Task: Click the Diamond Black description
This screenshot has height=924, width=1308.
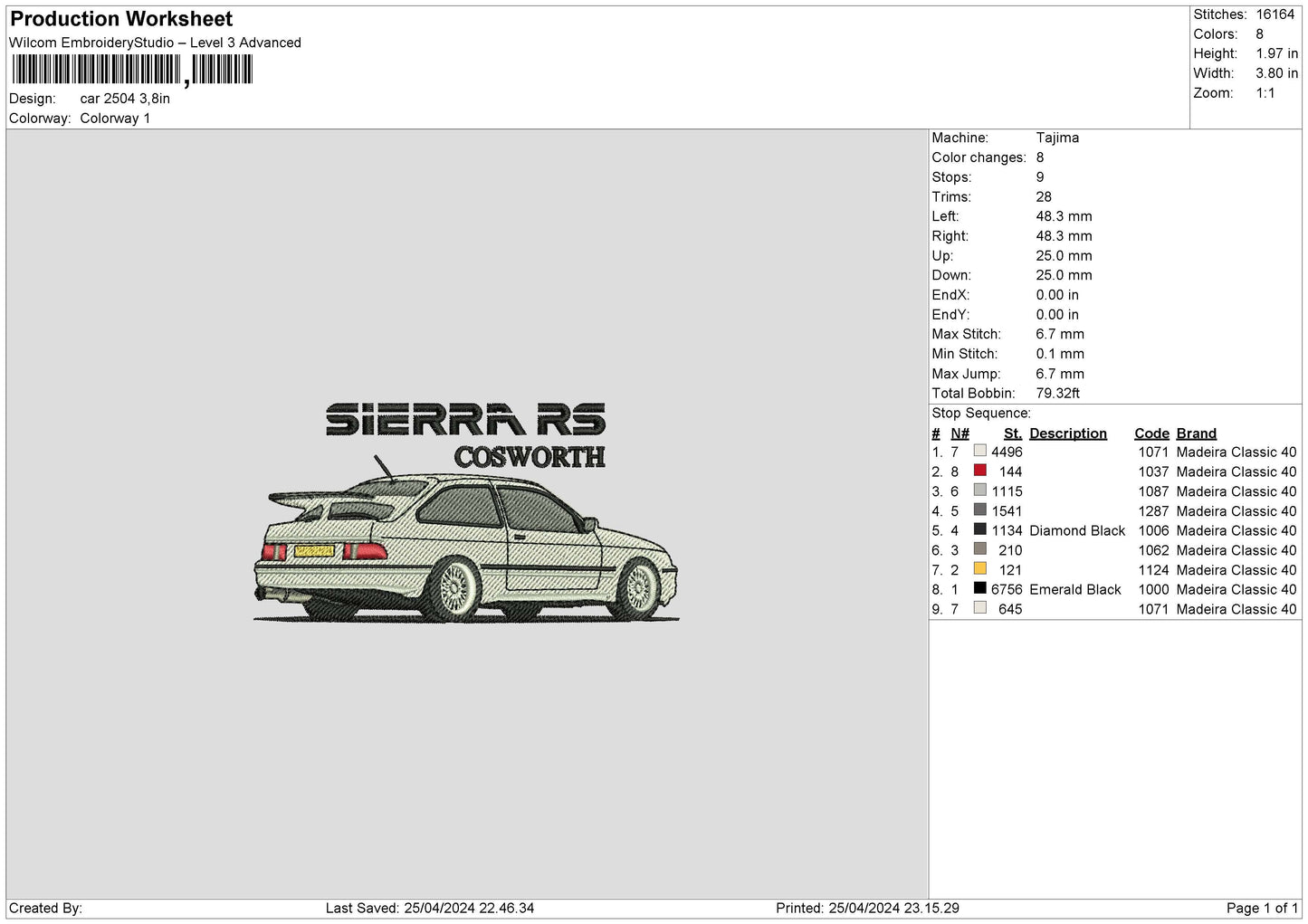Action: coord(1077,531)
